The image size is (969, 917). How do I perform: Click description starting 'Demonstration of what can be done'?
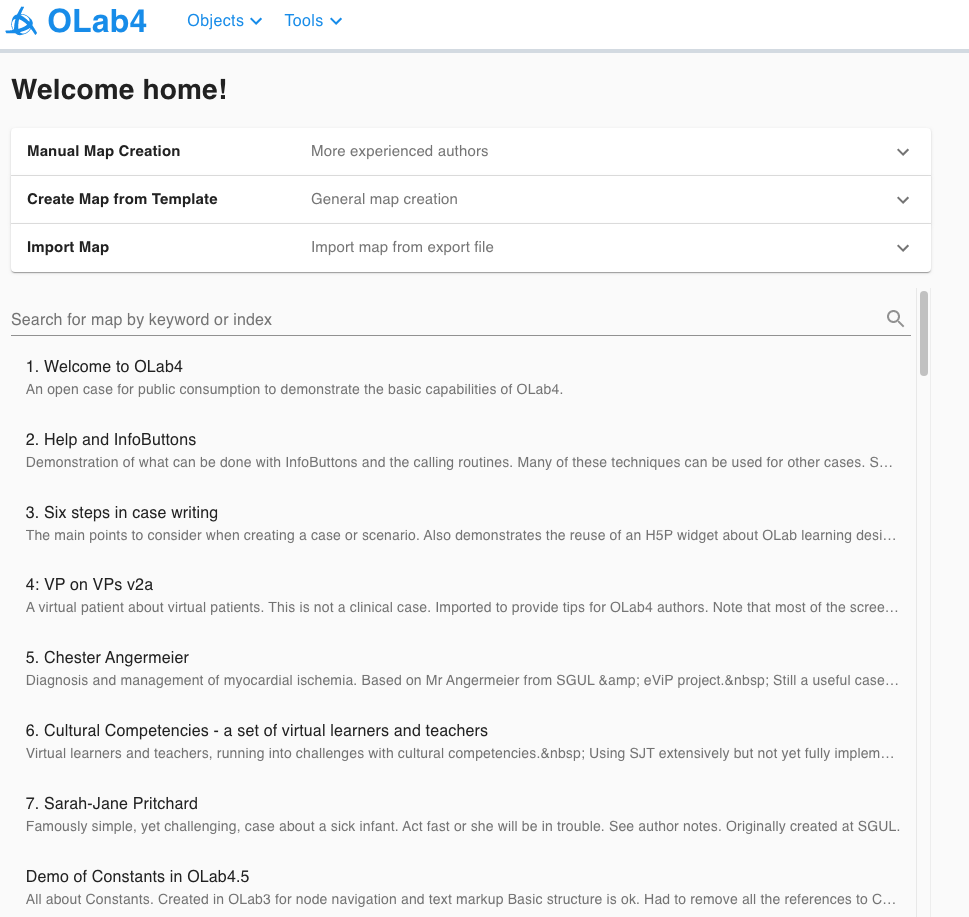(459, 462)
